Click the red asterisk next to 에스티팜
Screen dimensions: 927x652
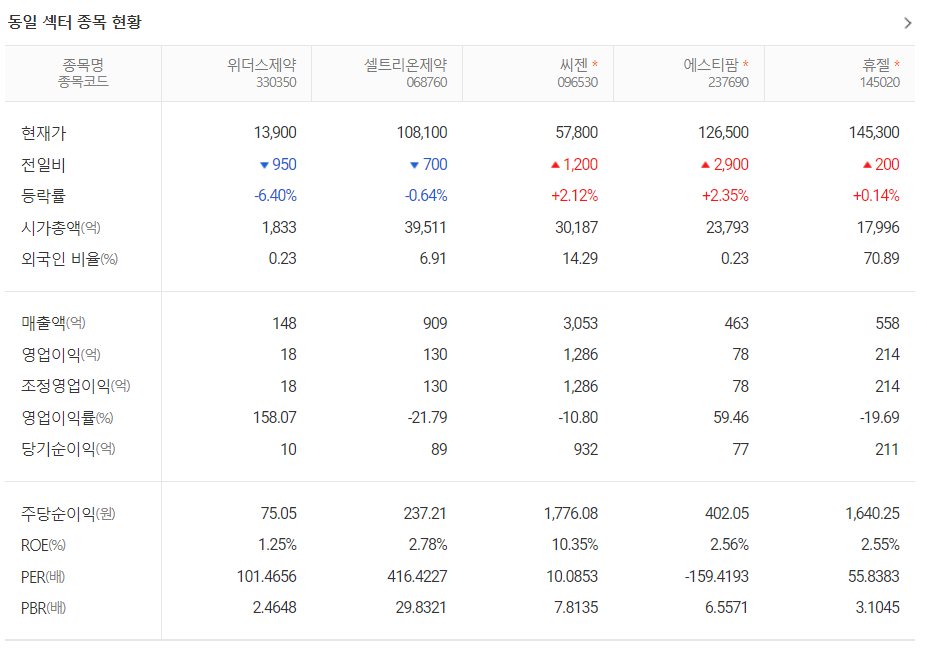(746, 63)
